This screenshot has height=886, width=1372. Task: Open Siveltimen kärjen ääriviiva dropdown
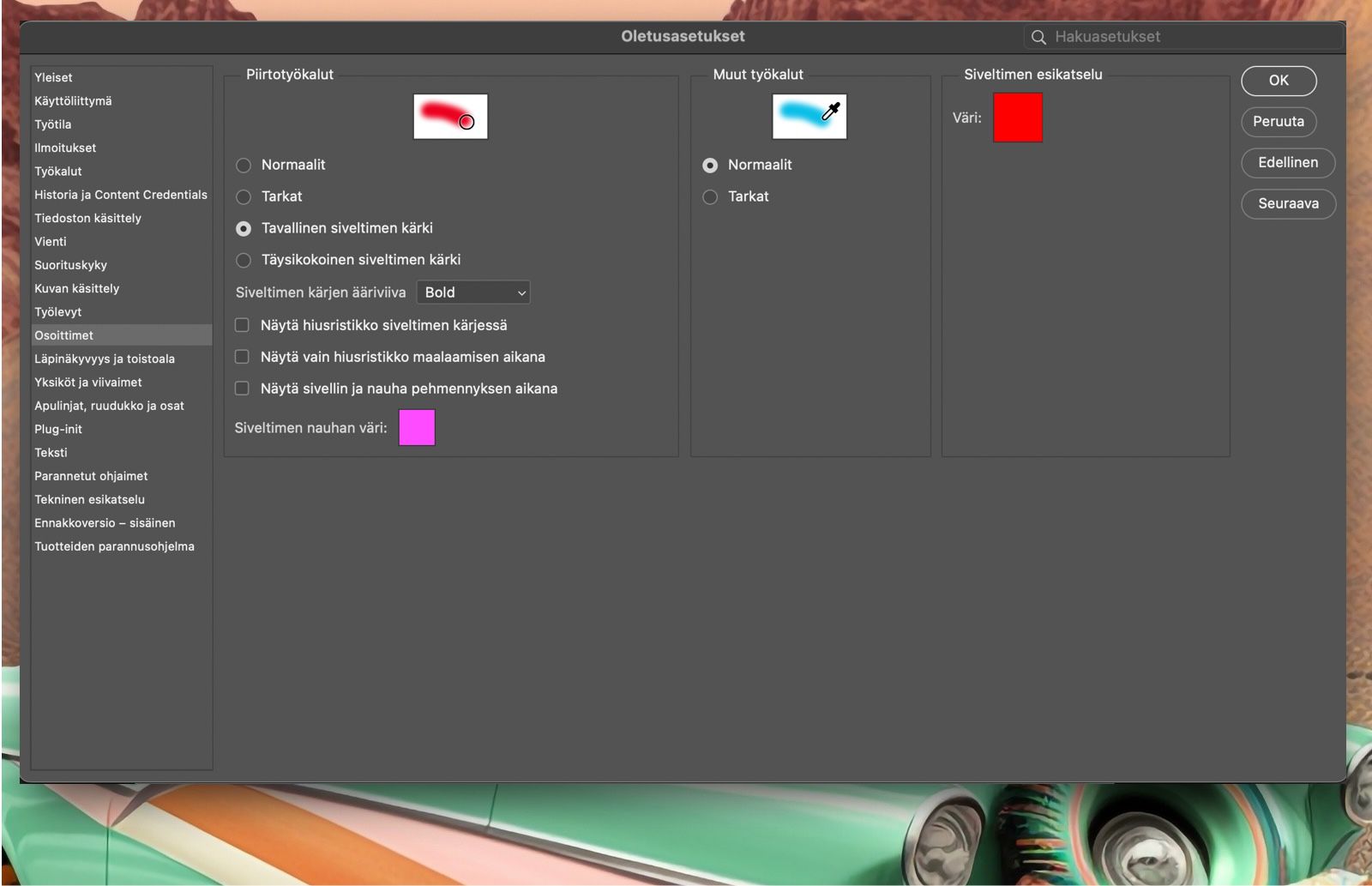(473, 292)
